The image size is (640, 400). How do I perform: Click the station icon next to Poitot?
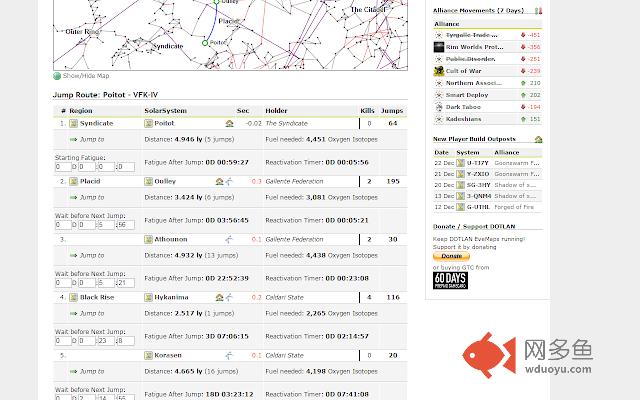[230, 123]
